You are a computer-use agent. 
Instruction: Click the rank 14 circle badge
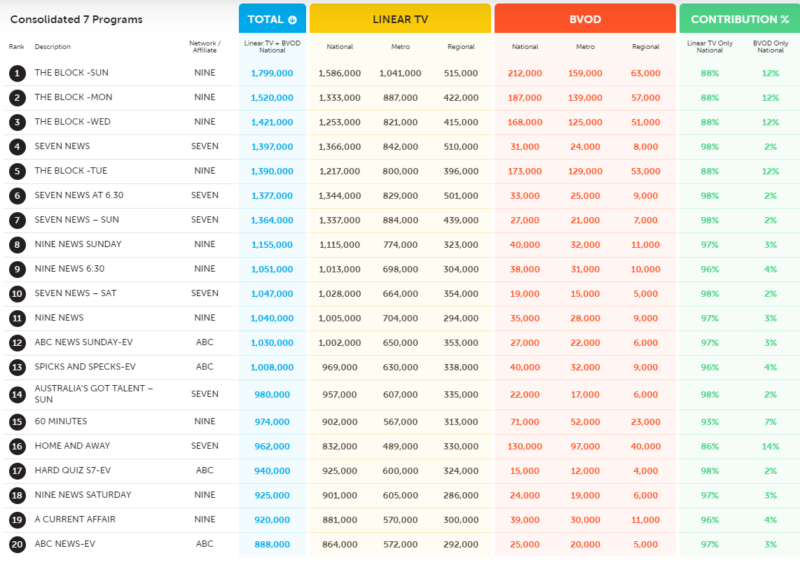click(x=17, y=394)
